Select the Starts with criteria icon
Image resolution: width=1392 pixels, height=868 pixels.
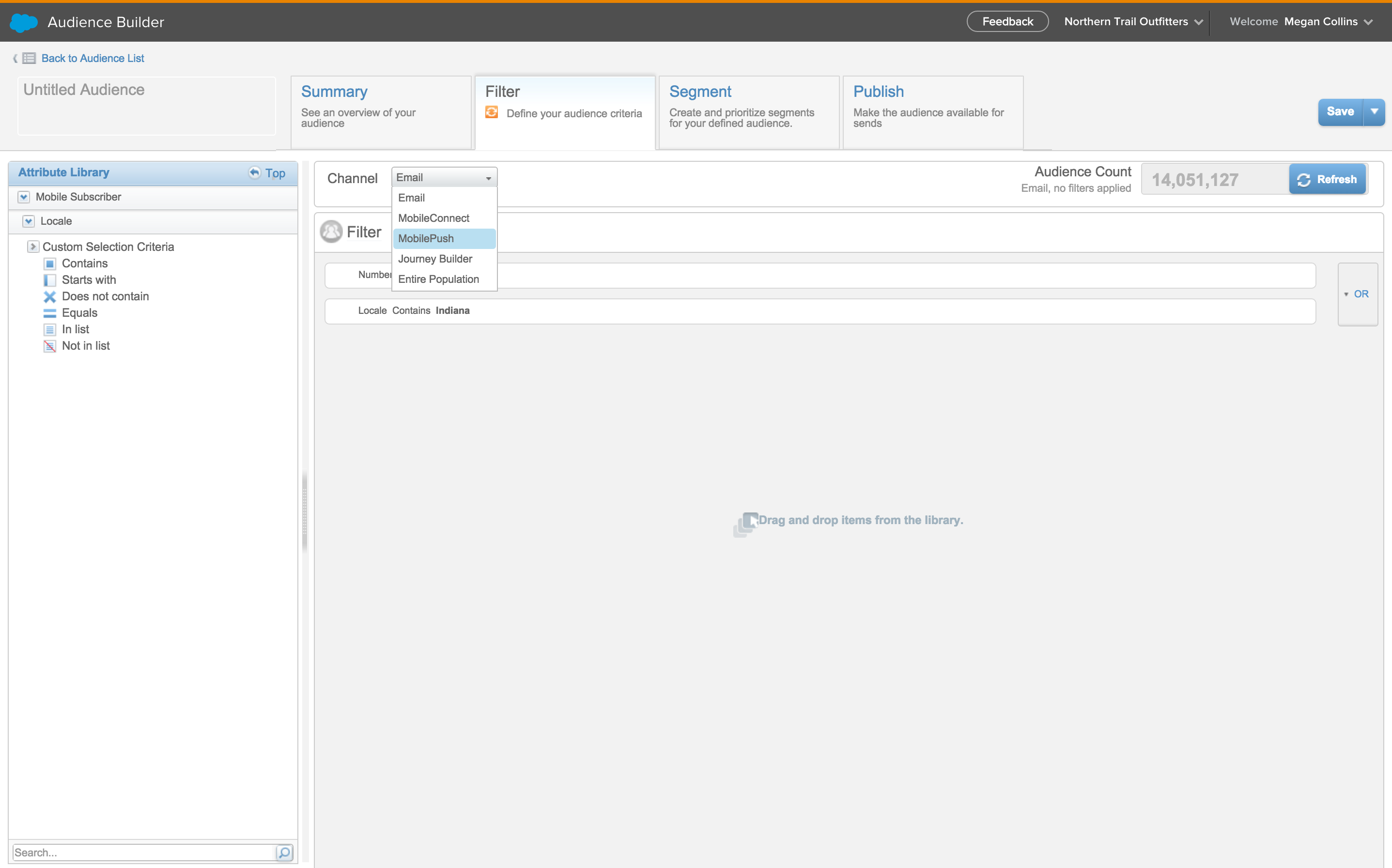[50, 279]
